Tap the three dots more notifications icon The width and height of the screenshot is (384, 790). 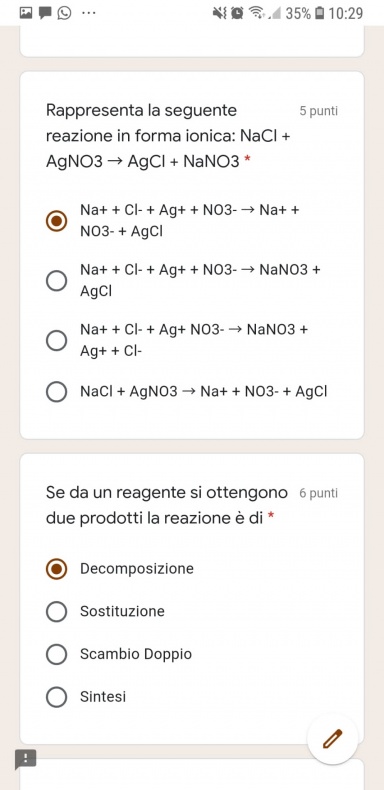(89, 13)
